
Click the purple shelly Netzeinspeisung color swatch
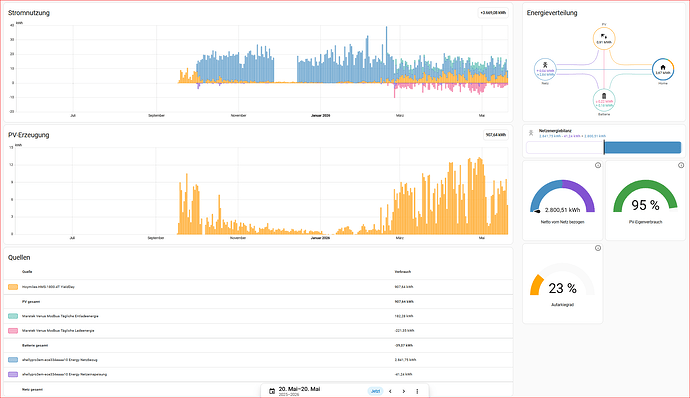point(13,374)
